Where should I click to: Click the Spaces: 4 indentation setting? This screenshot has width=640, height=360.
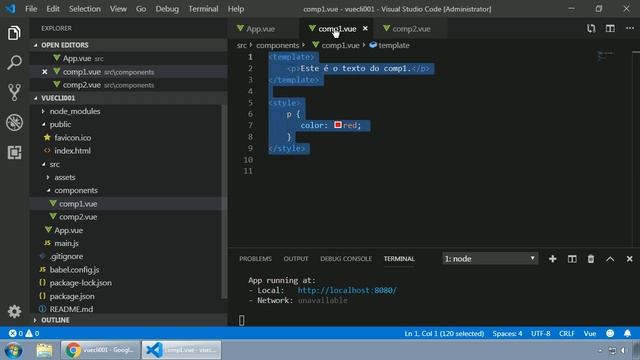click(x=507, y=333)
